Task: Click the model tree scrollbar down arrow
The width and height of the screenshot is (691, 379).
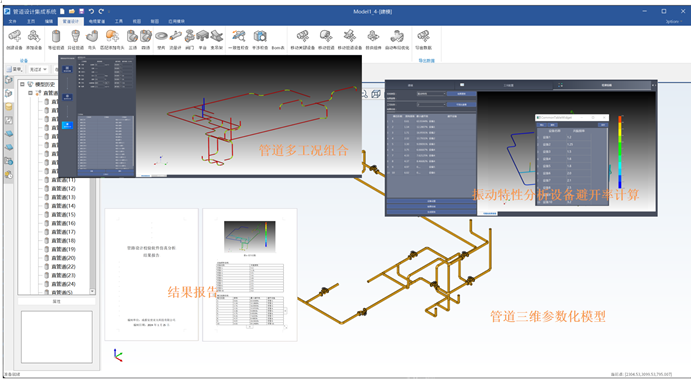Action: tap(92, 291)
